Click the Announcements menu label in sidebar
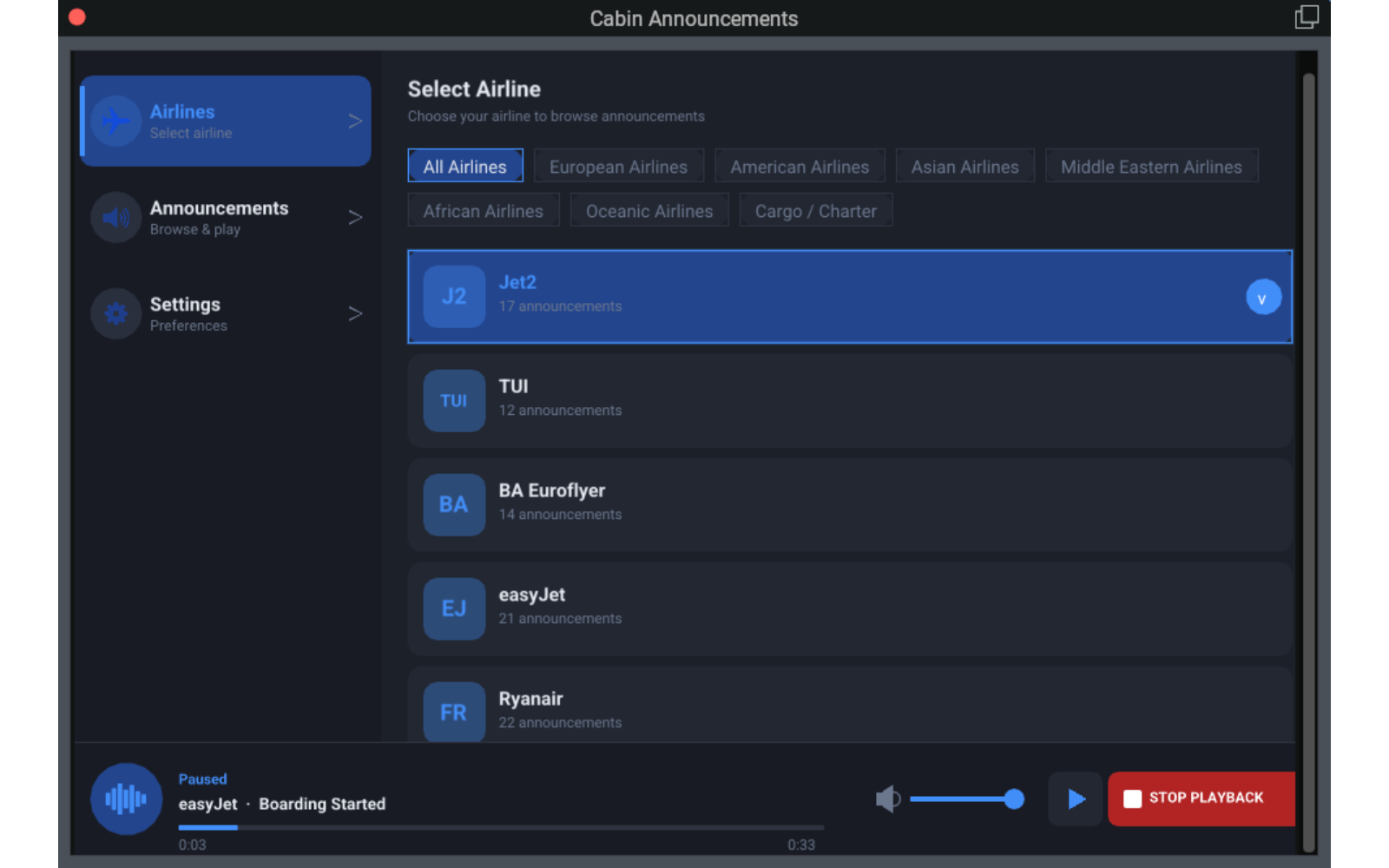 [220, 208]
